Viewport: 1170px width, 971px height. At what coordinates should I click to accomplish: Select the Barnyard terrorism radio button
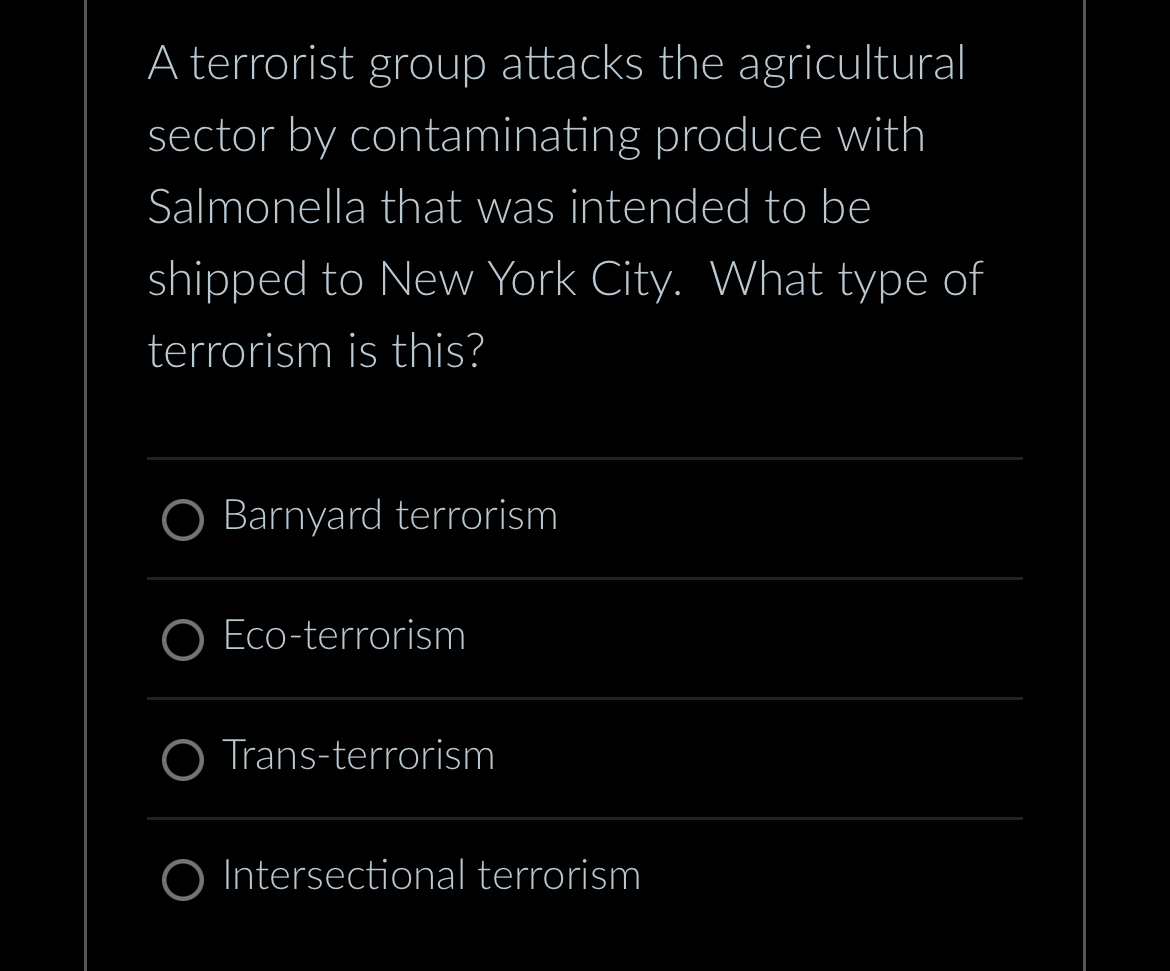tap(184, 520)
